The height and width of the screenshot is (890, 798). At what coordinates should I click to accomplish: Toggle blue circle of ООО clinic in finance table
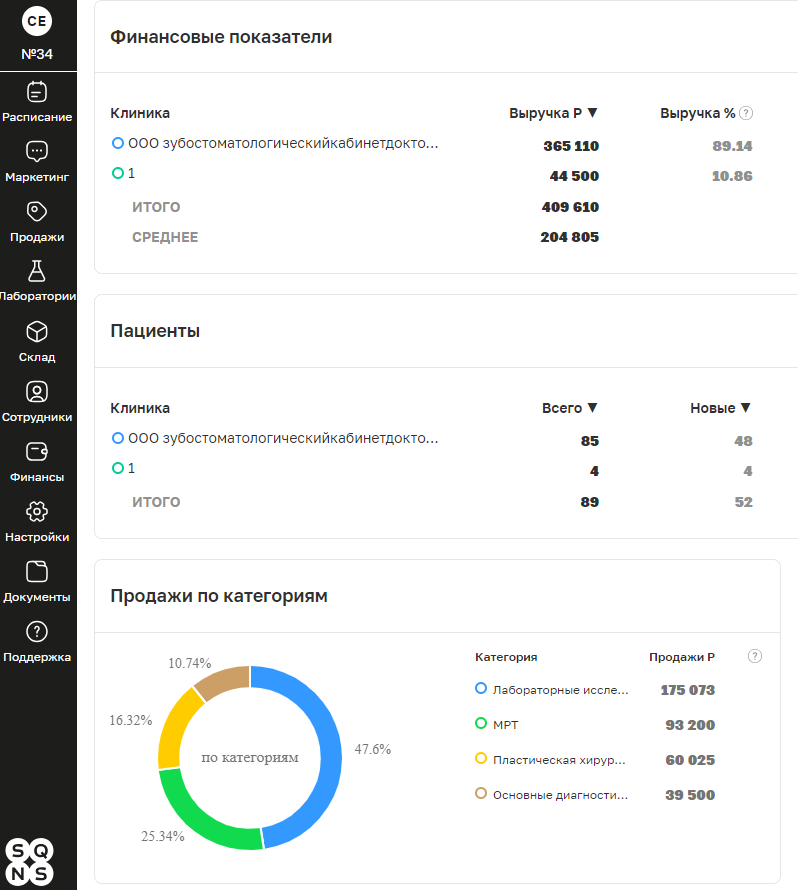[118, 143]
